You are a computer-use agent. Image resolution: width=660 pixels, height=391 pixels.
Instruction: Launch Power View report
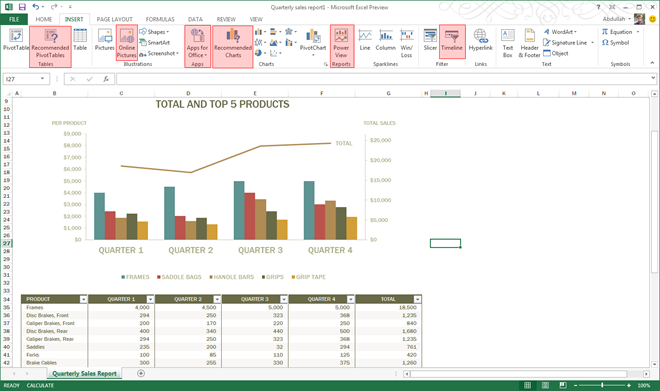pos(341,43)
